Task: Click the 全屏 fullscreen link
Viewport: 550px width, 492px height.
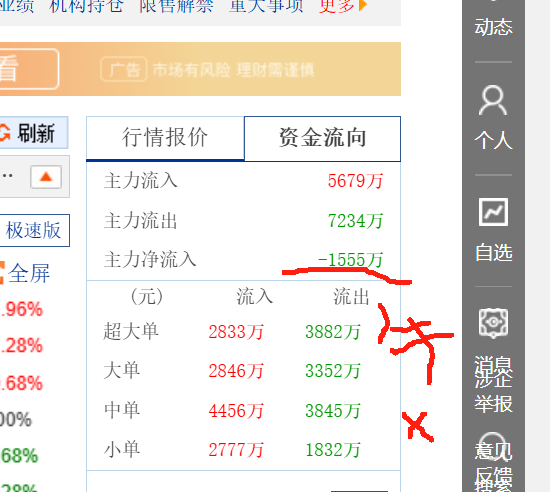Action: [29, 273]
